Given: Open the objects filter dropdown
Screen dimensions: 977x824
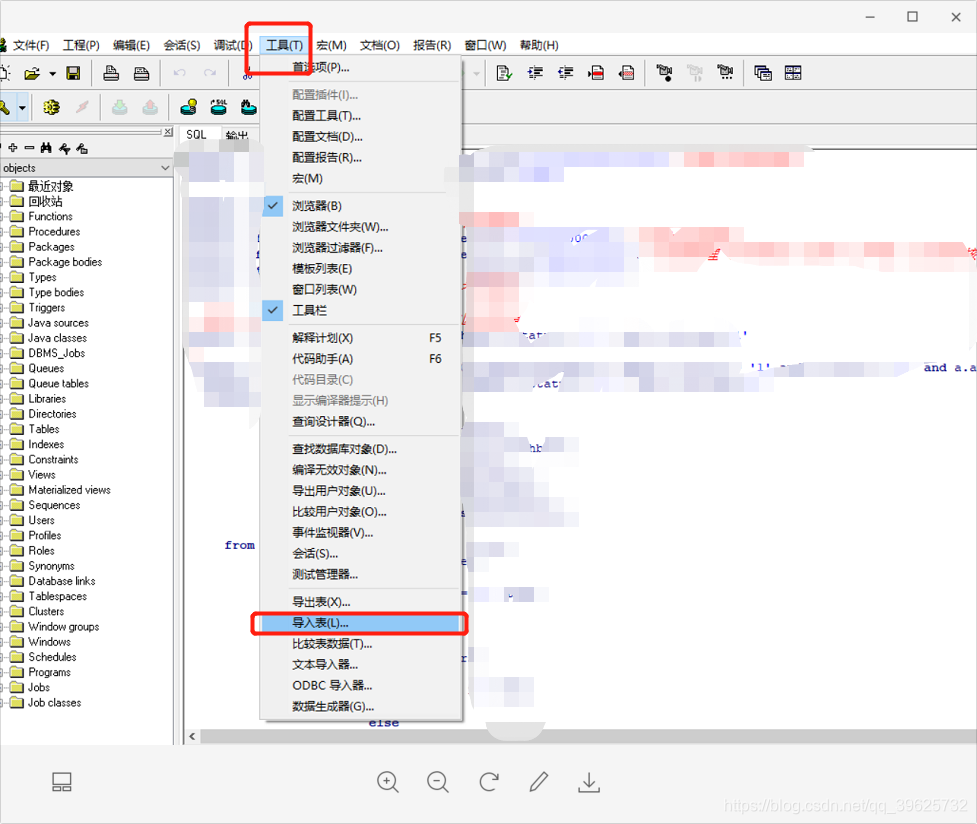Looking at the screenshot, I should click(165, 168).
